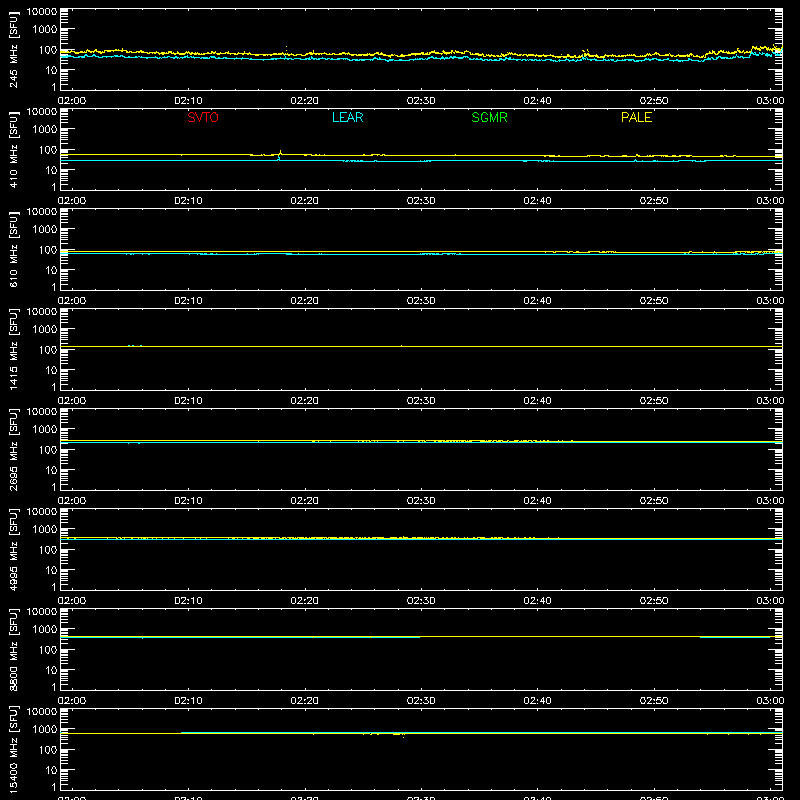Click the 10 y-axis value on 1415 MHz plot
This screenshot has height=800, width=800.
coord(51,370)
